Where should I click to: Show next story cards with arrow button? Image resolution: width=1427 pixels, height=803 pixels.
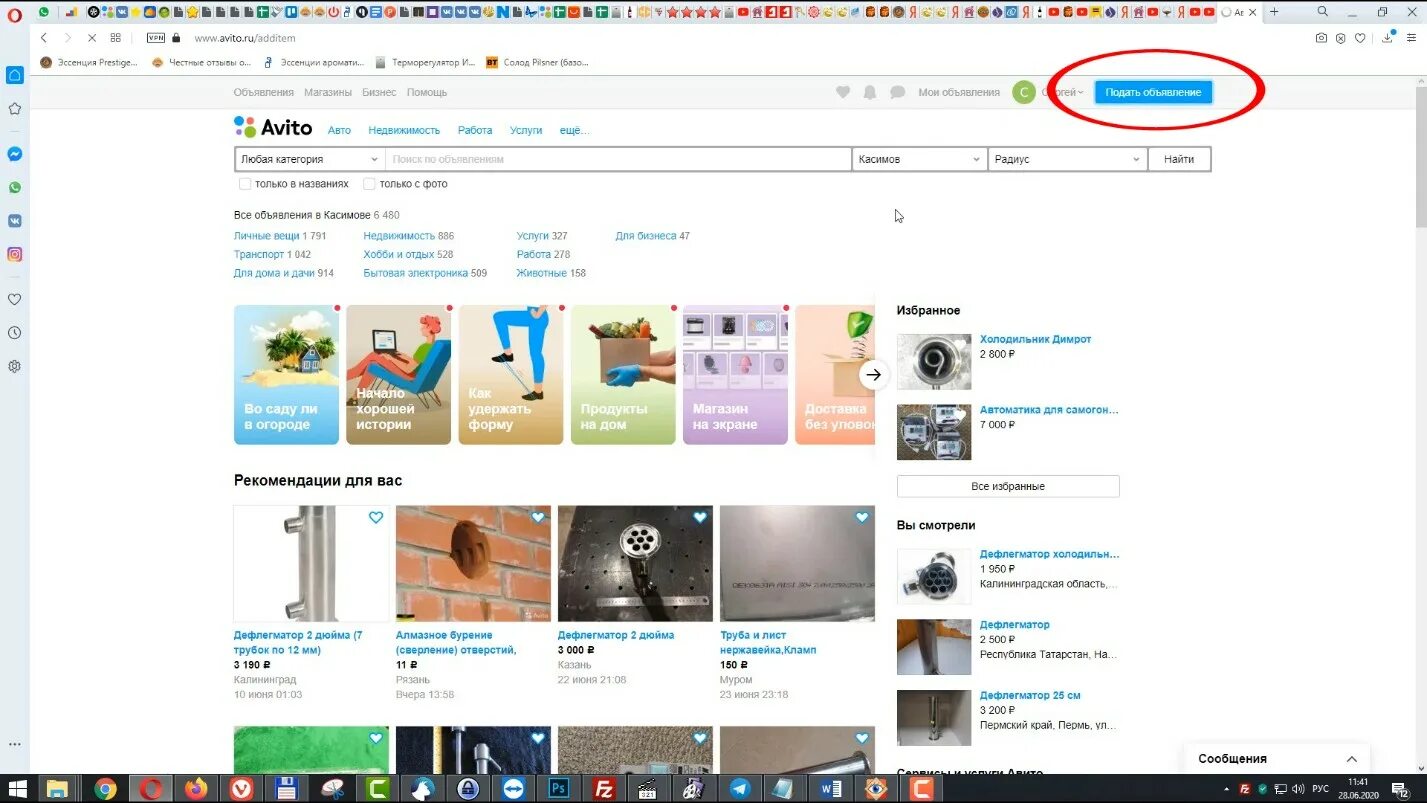point(873,374)
